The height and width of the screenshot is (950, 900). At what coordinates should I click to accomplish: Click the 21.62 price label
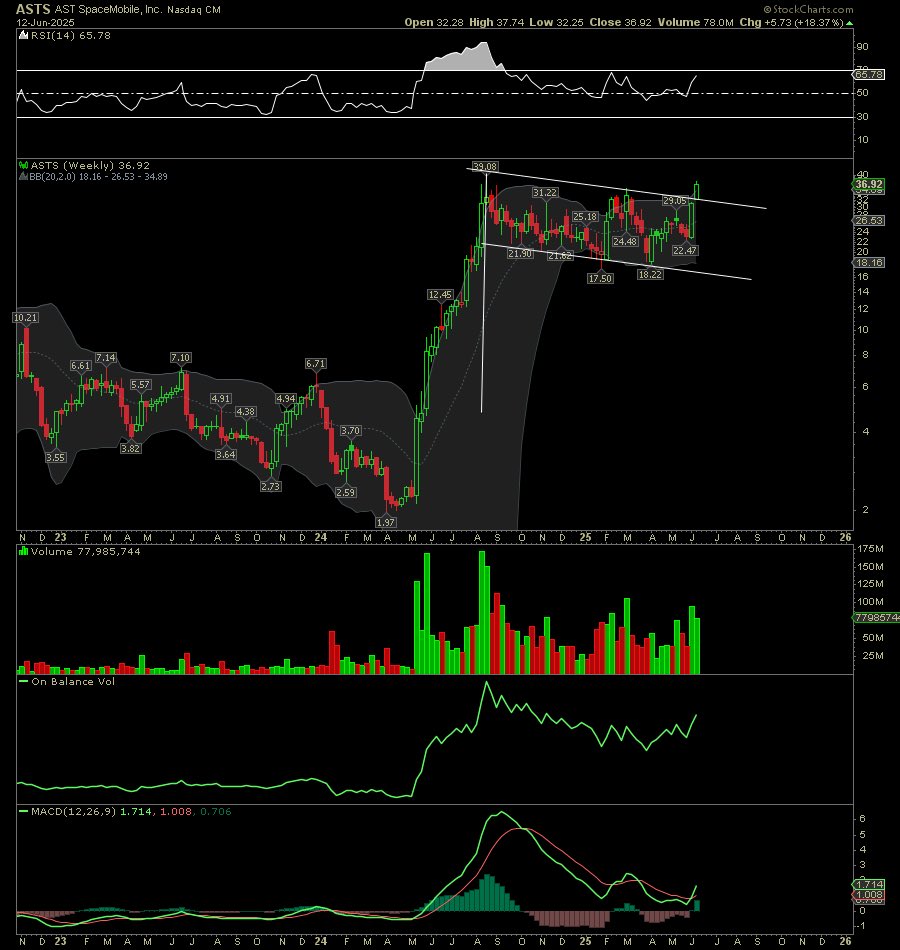[x=559, y=256]
